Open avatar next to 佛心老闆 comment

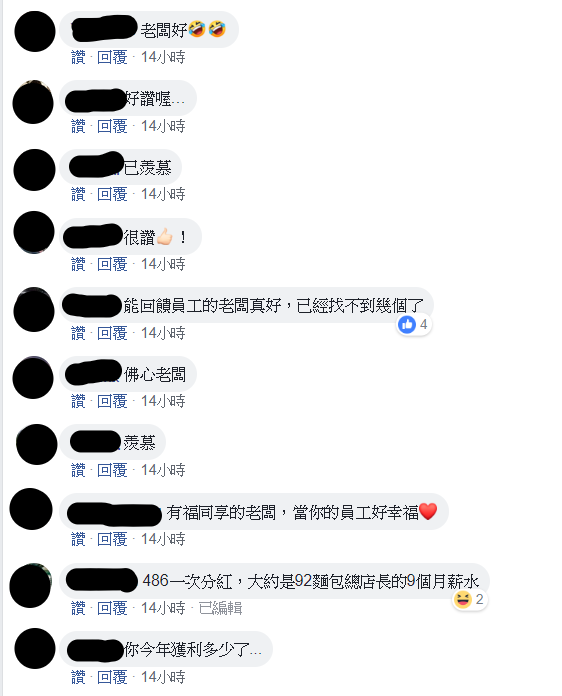coord(33,378)
